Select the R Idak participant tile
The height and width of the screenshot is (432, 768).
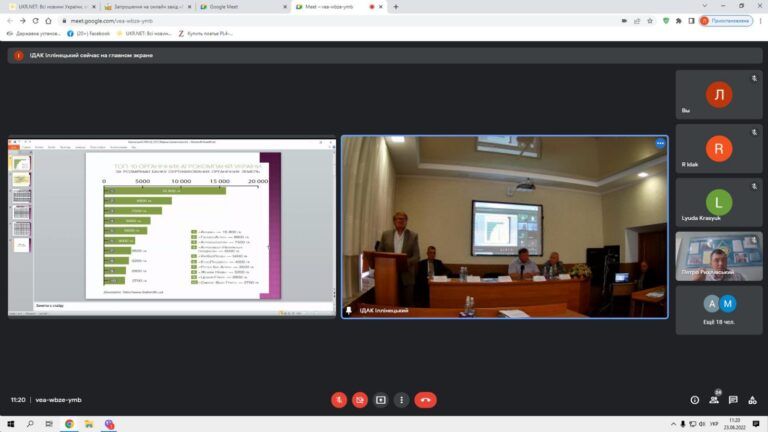click(718, 149)
